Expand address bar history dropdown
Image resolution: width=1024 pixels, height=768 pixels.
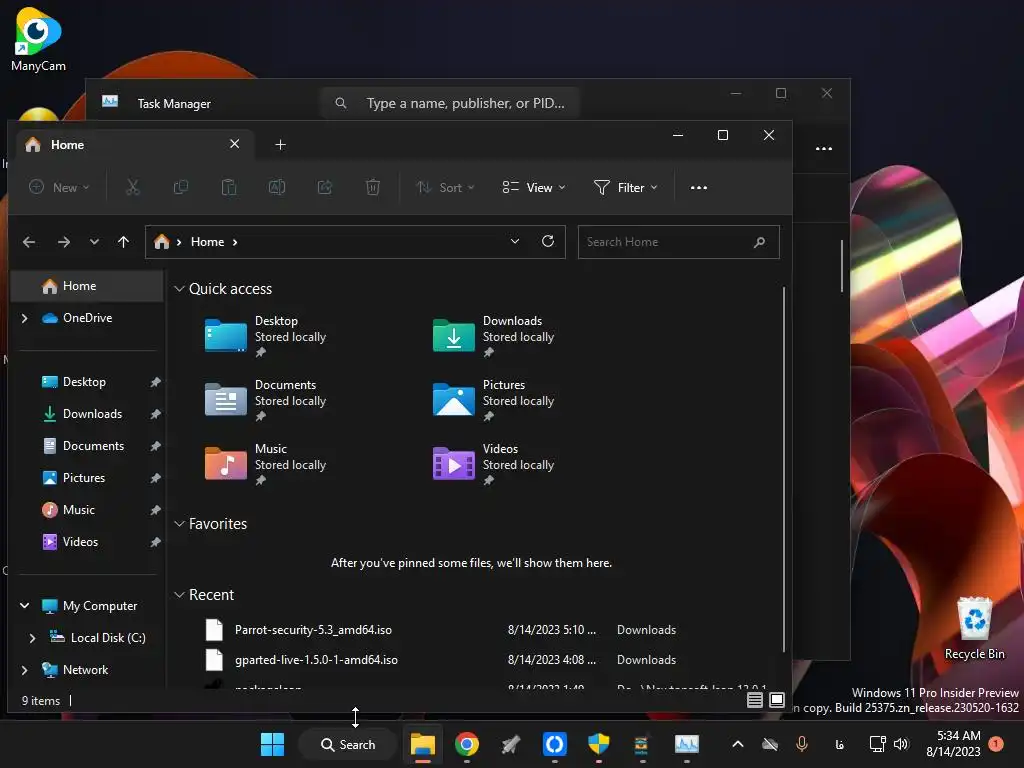pyautogui.click(x=515, y=241)
